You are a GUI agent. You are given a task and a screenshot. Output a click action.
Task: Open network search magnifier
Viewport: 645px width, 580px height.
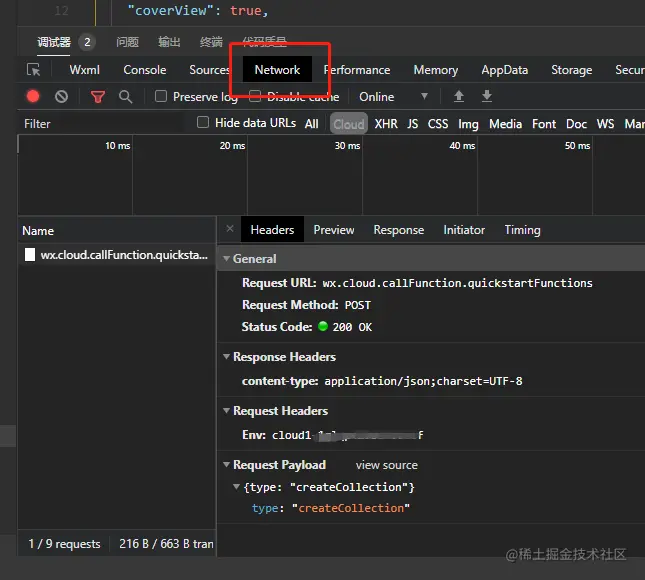pos(125,97)
